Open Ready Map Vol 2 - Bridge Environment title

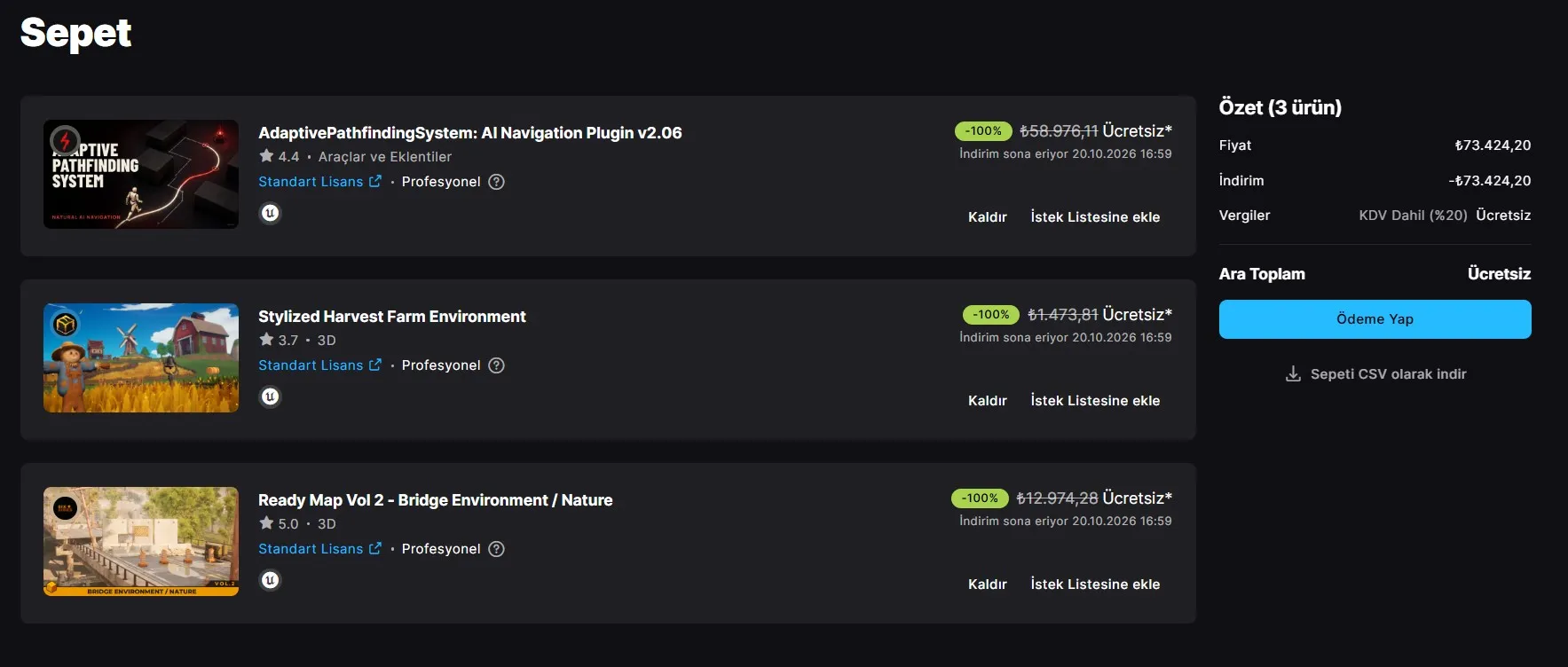436,500
